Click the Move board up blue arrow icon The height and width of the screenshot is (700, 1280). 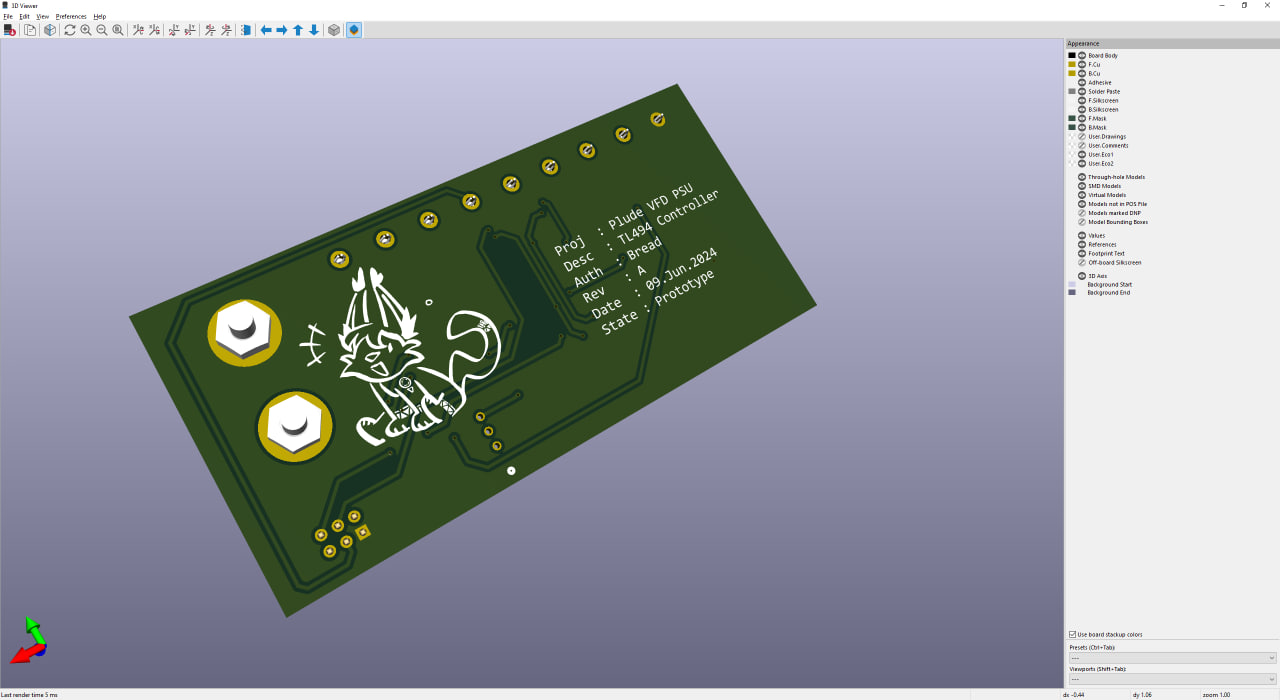tap(297, 30)
